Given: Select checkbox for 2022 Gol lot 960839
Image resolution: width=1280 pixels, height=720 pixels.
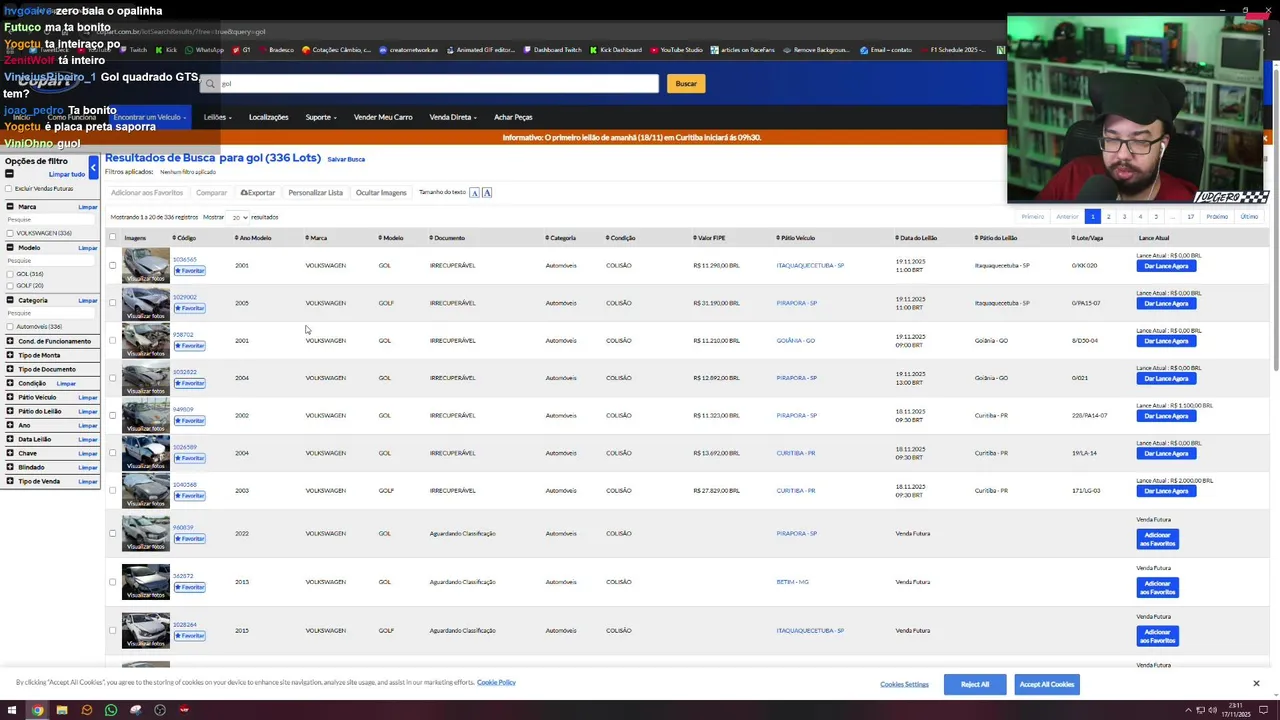Looking at the screenshot, I should (x=112, y=533).
